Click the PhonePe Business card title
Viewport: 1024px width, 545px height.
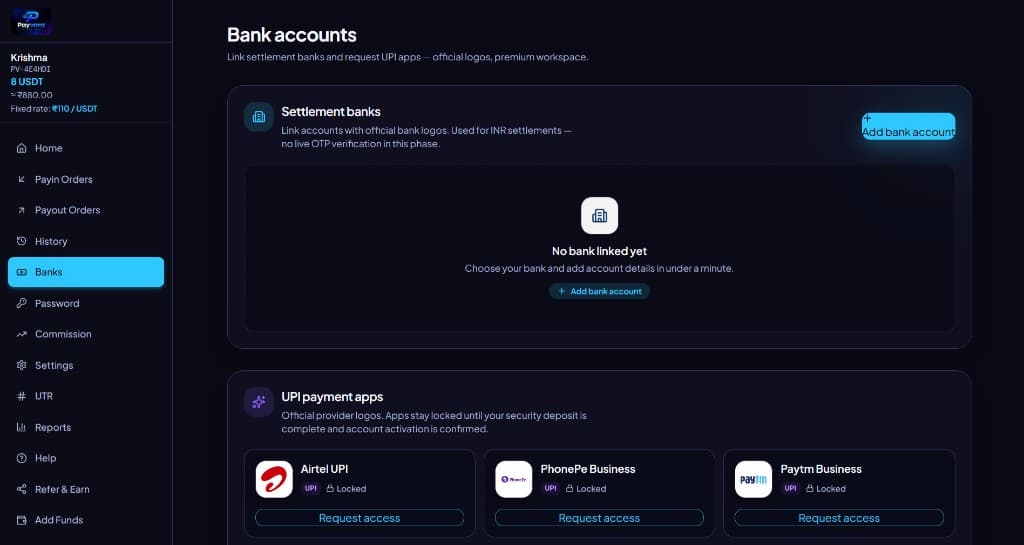(x=588, y=469)
